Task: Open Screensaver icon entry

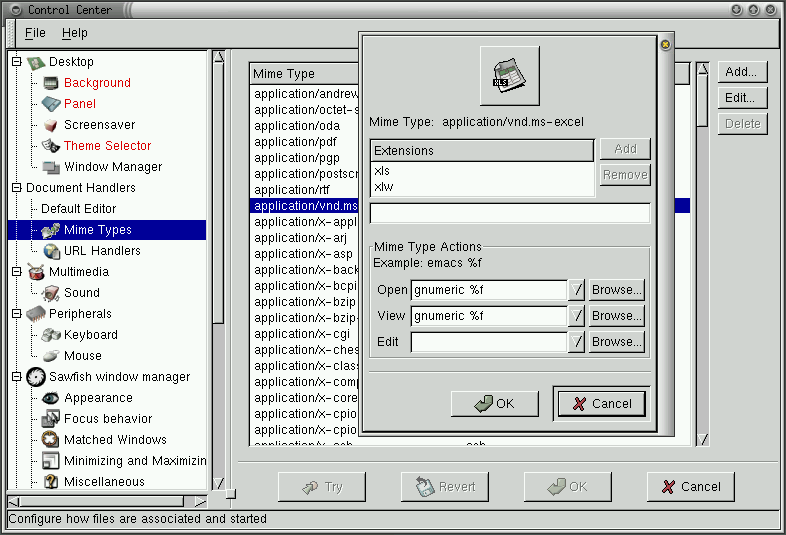Action: (51, 125)
